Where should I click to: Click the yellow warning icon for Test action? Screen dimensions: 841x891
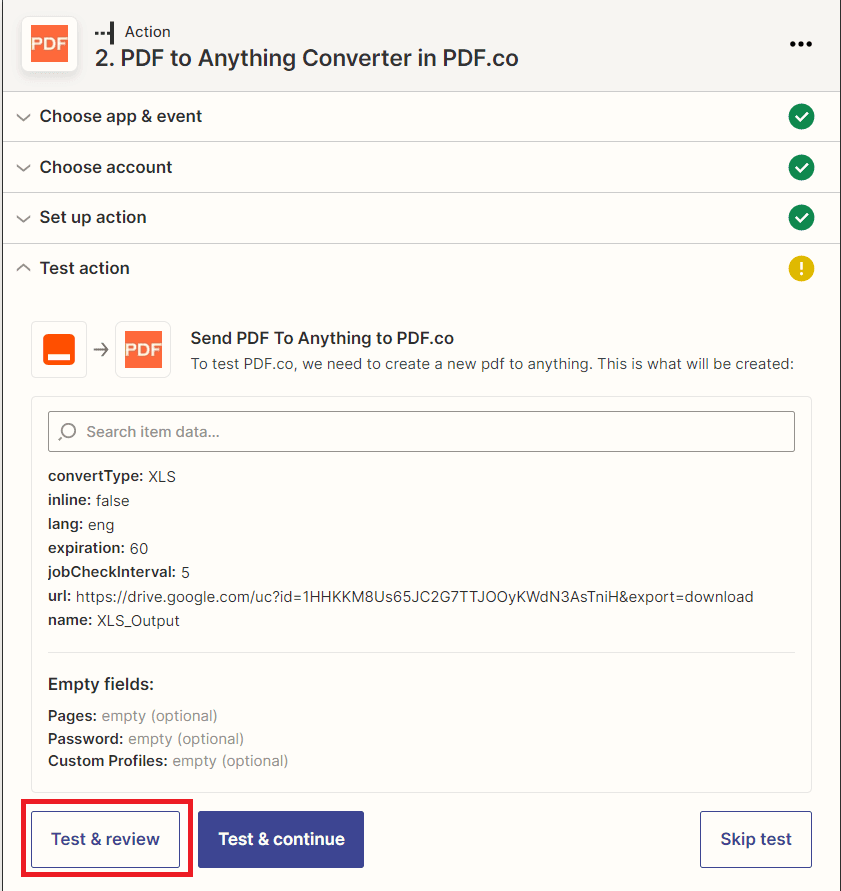(x=801, y=268)
